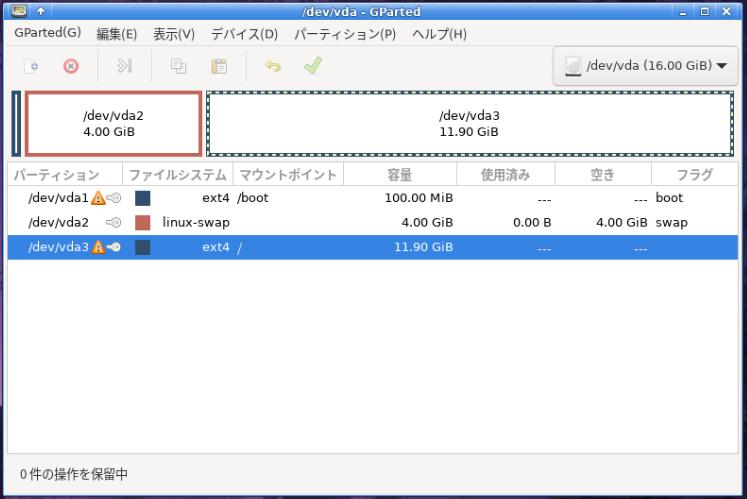Viewport: 747px width, 499px height.
Task: Click the ファイルシステム column header
Action: click(x=178, y=174)
